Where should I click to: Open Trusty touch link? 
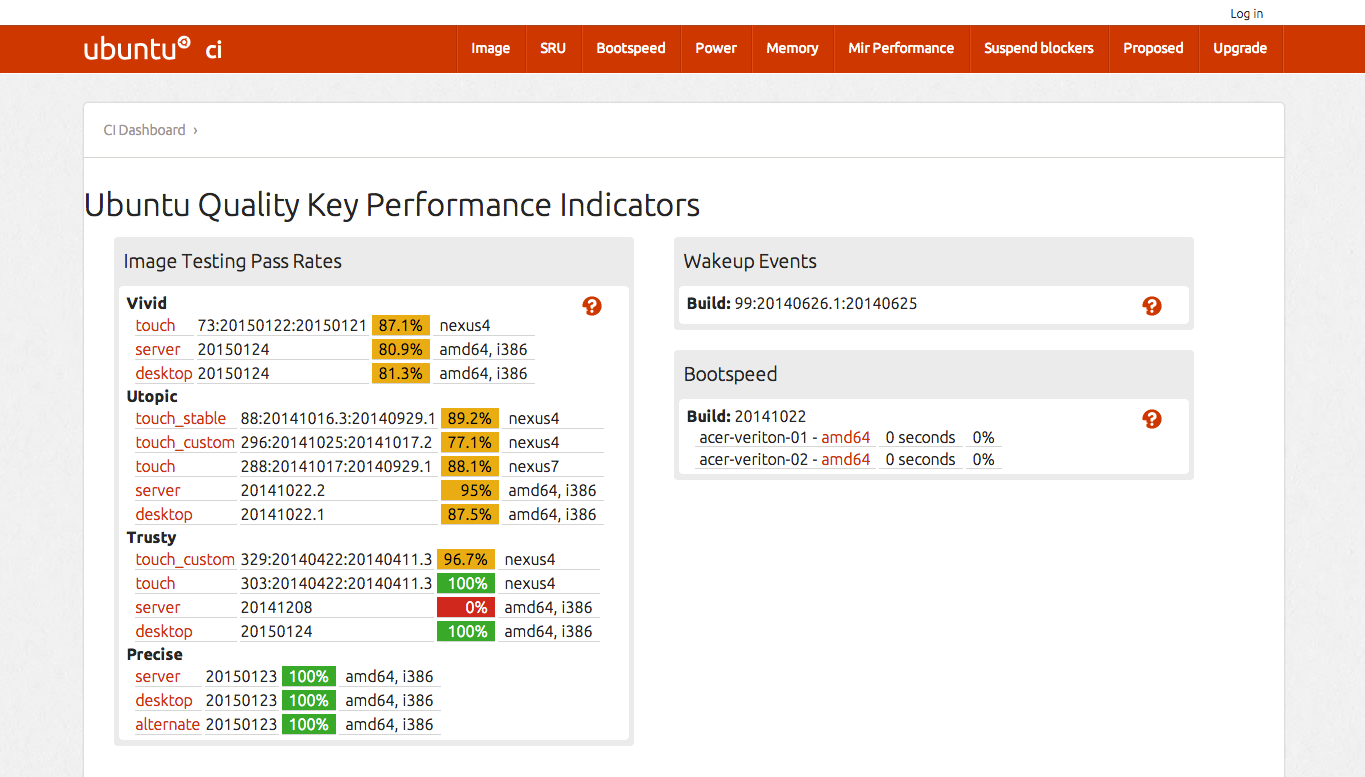(155, 583)
